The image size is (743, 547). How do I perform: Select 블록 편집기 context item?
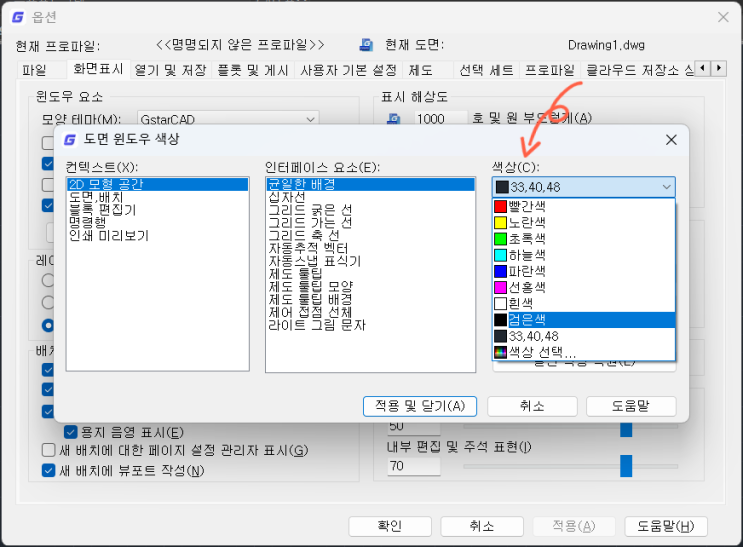coord(157,210)
